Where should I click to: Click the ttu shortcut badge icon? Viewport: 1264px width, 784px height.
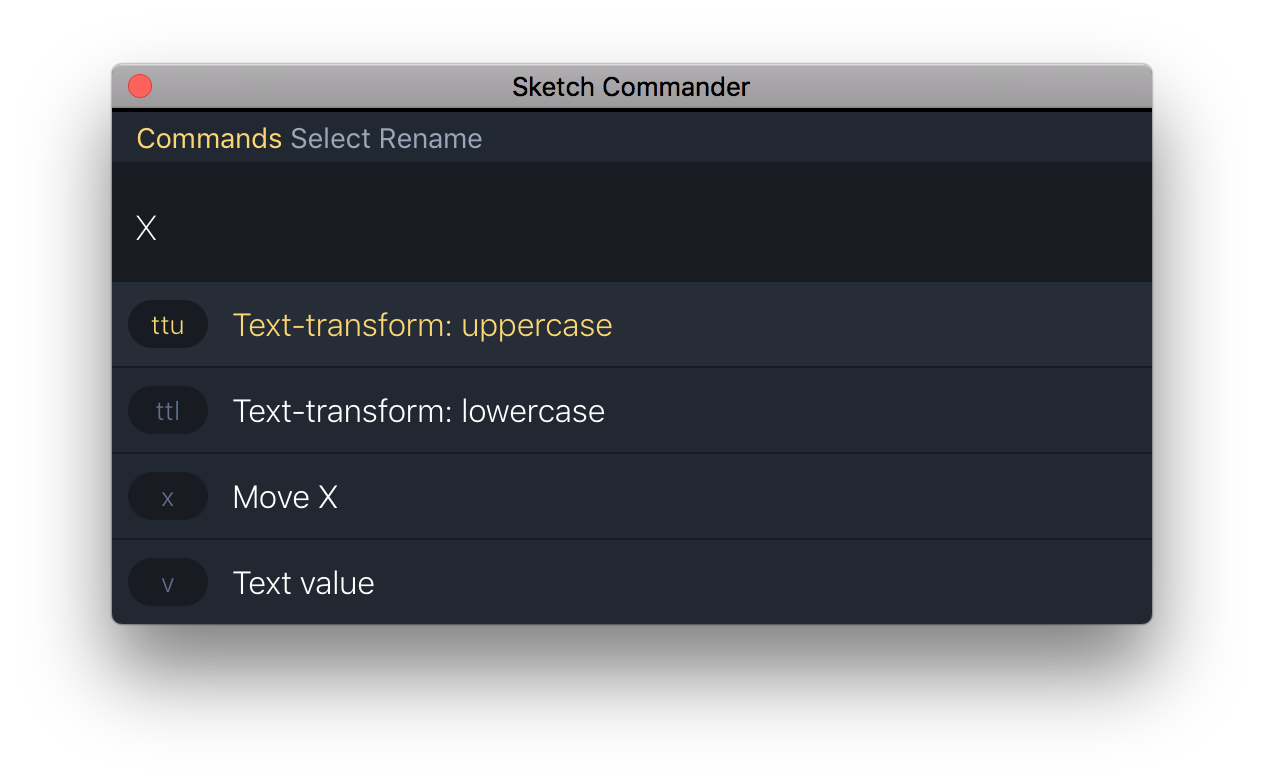click(167, 324)
